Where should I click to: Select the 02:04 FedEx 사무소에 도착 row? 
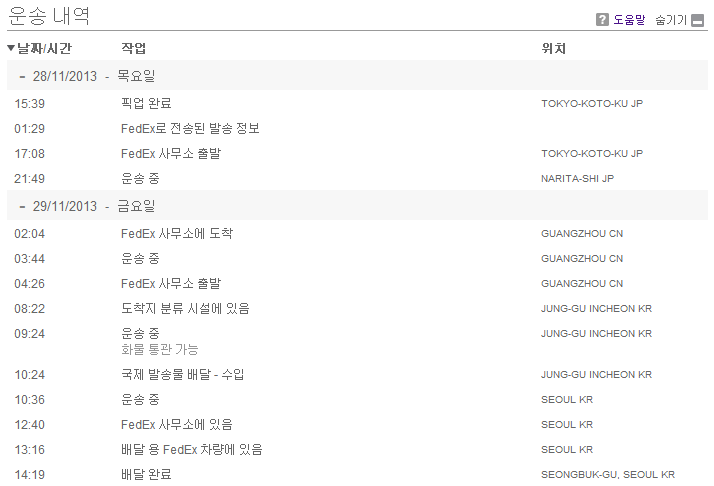click(x=357, y=234)
